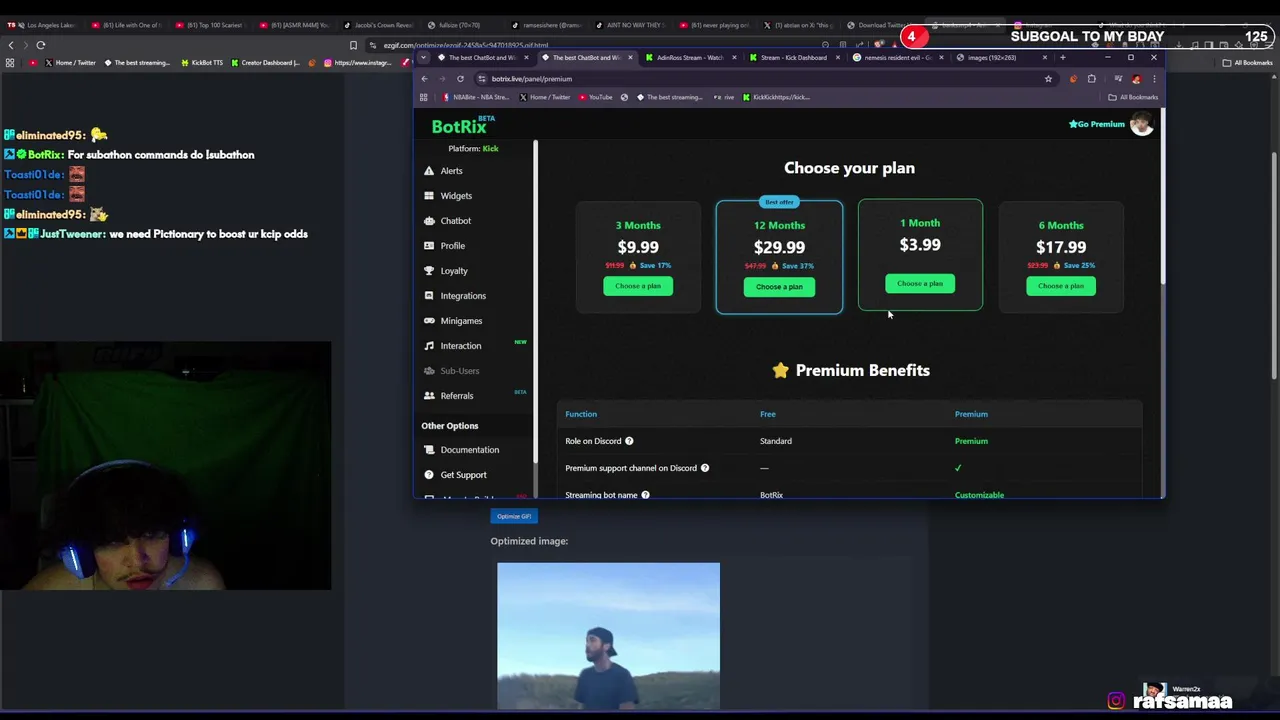Open the Get Support link

point(463,475)
